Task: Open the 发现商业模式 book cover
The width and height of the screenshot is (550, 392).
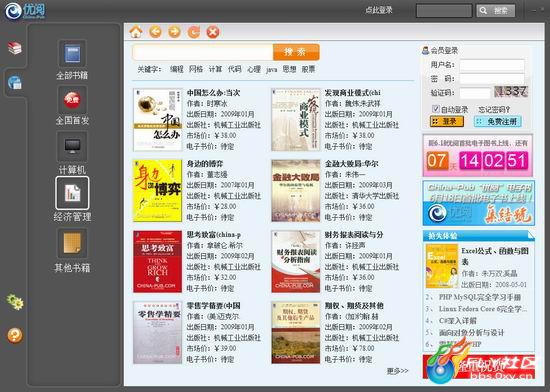Action: coord(296,120)
